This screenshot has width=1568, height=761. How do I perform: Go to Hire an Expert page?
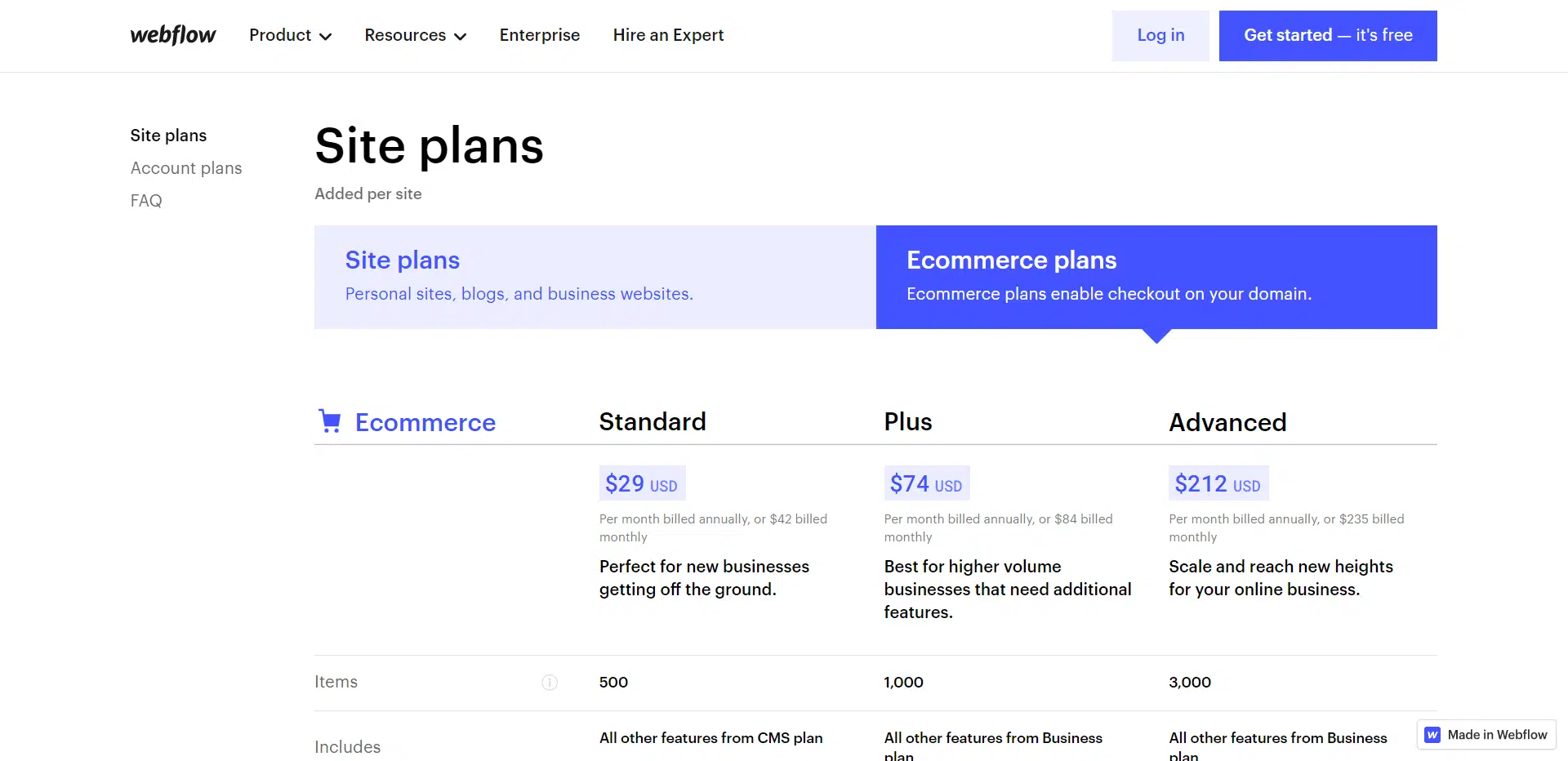tap(668, 35)
